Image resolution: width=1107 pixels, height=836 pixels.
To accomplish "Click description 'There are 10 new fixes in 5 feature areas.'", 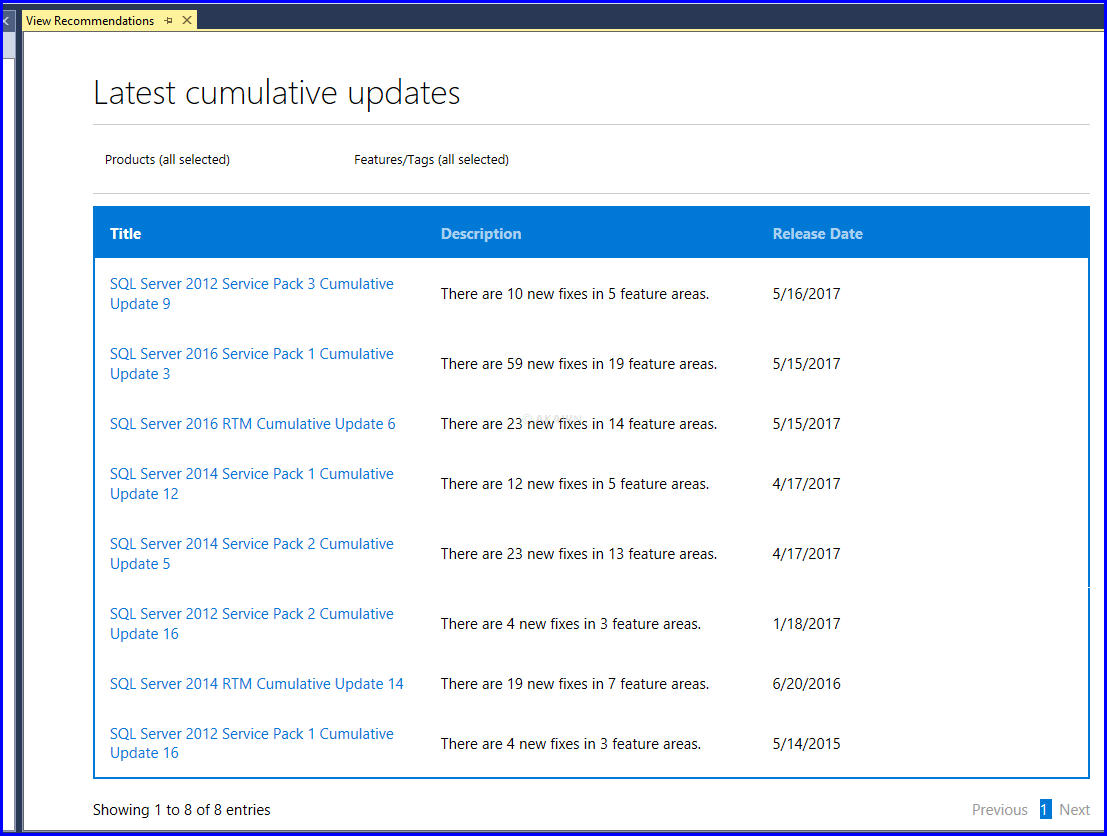I will tap(575, 294).
